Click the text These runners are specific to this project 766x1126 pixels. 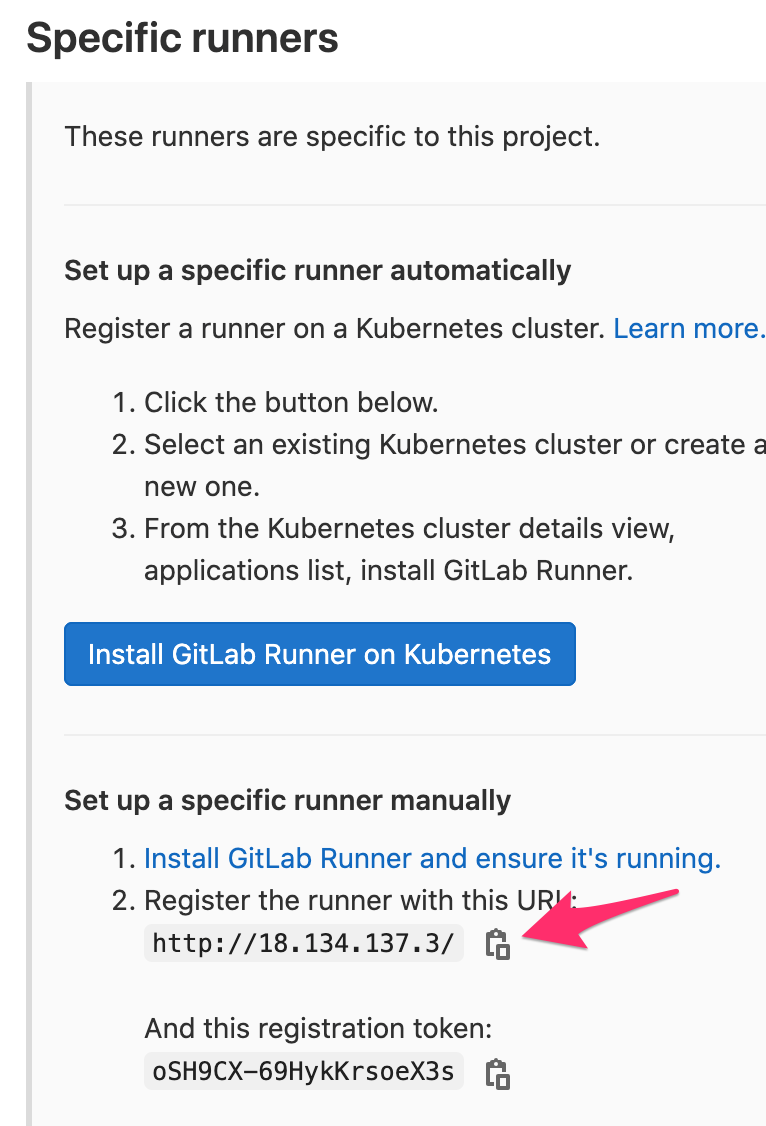332,136
